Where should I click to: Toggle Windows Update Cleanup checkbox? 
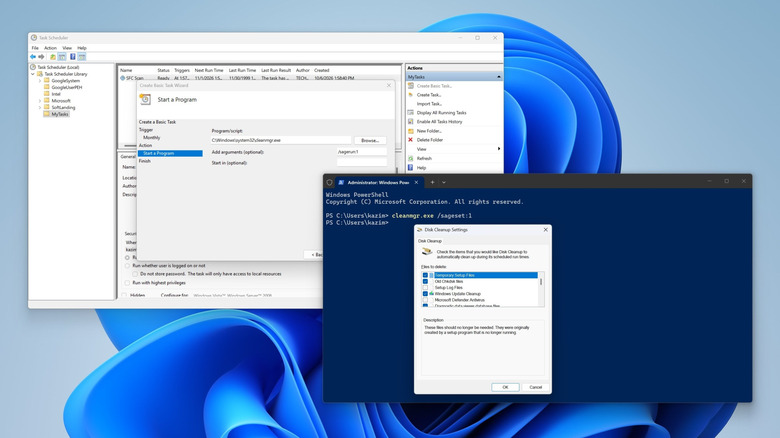tap(425, 294)
